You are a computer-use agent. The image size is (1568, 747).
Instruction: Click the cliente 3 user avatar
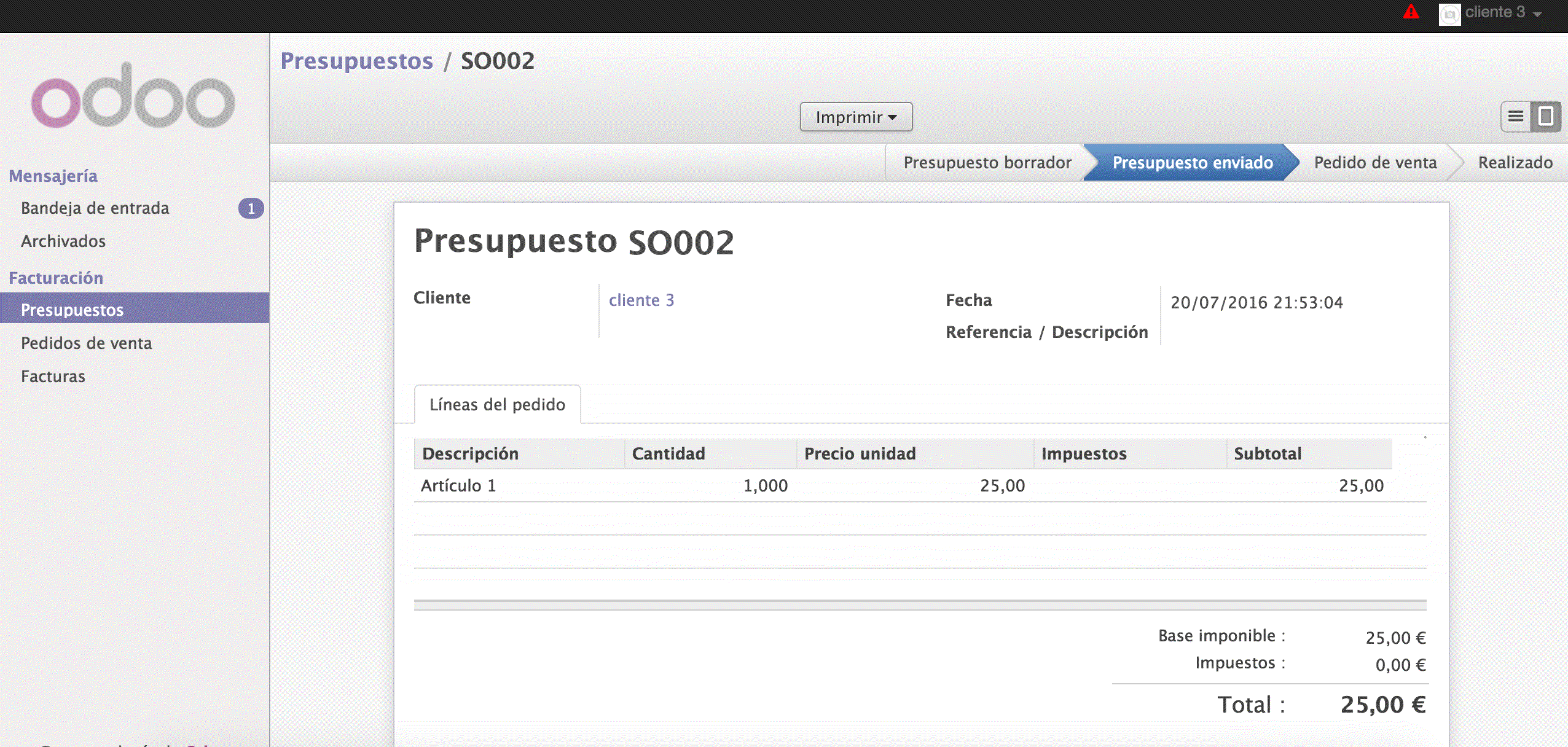pyautogui.click(x=1449, y=14)
